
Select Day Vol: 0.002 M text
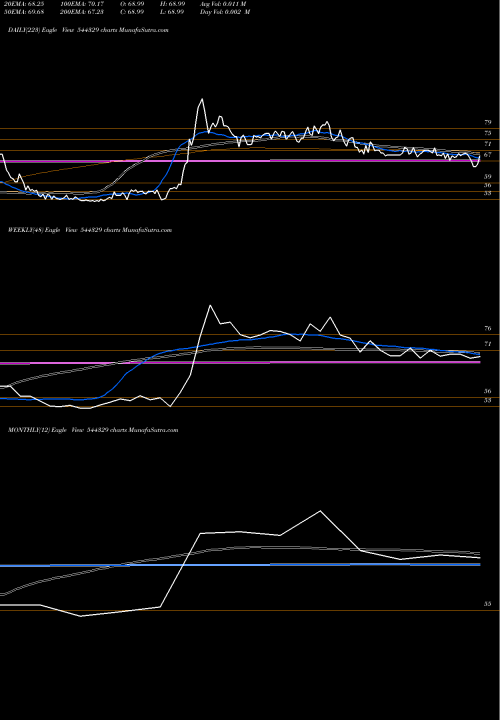coord(225,11)
